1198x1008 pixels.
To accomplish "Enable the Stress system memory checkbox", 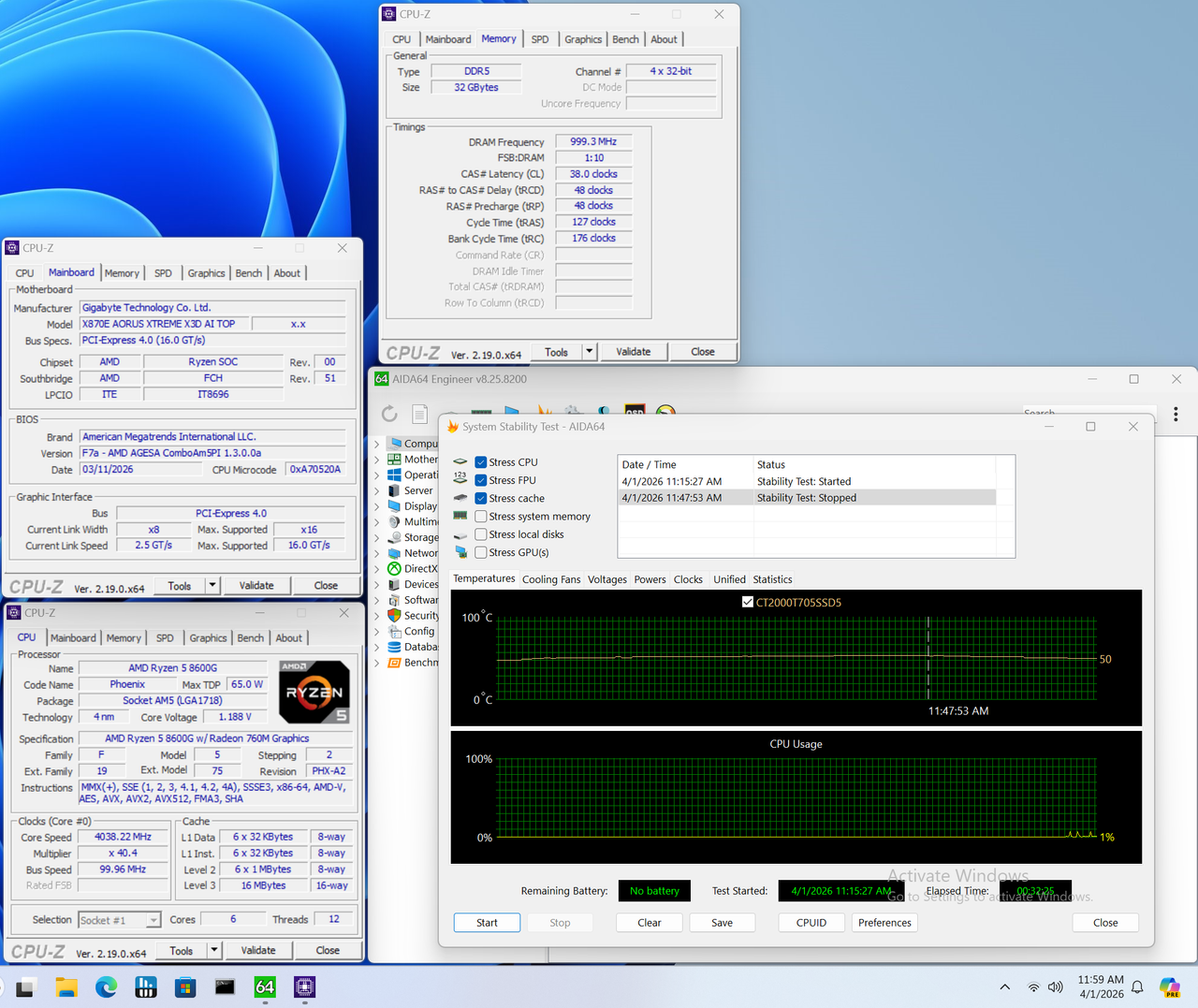I will pos(480,517).
